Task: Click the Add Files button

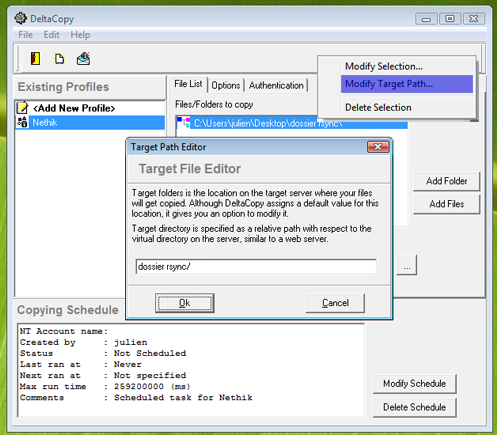Action: (x=446, y=204)
